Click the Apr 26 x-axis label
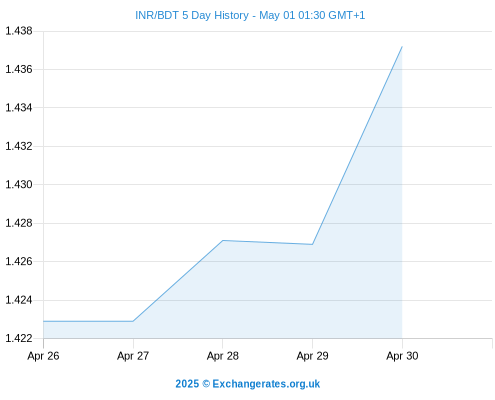Viewport: 495px width, 400px height. coord(43,356)
